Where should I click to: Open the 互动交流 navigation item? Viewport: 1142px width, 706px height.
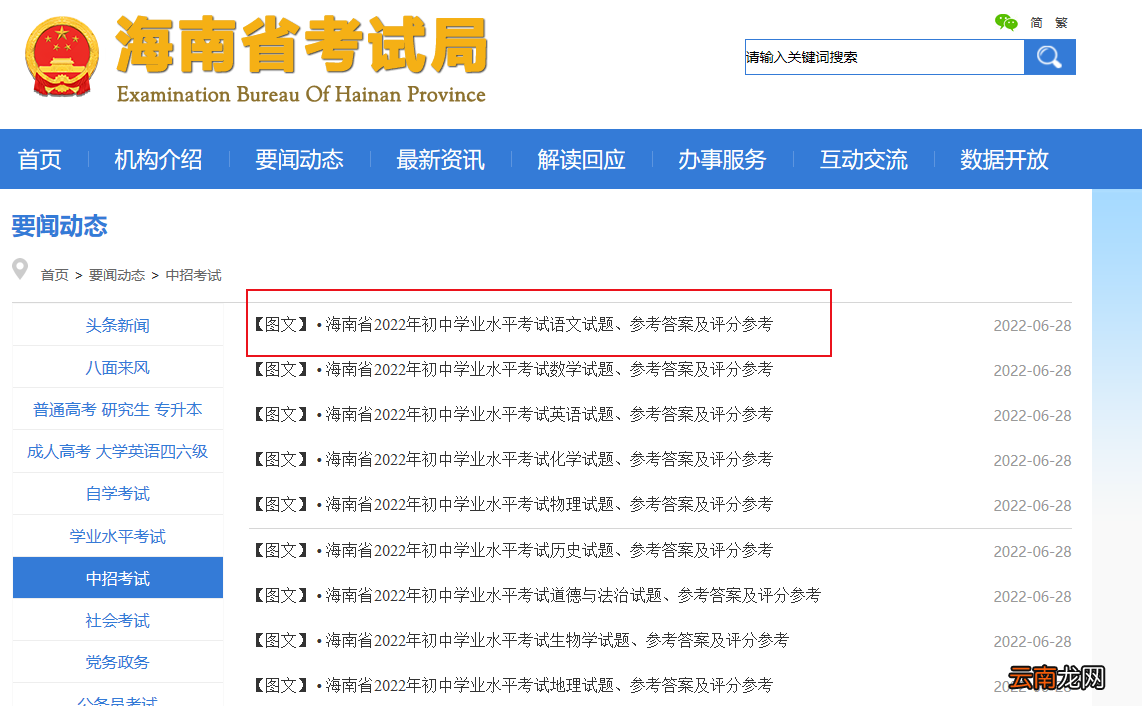863,160
